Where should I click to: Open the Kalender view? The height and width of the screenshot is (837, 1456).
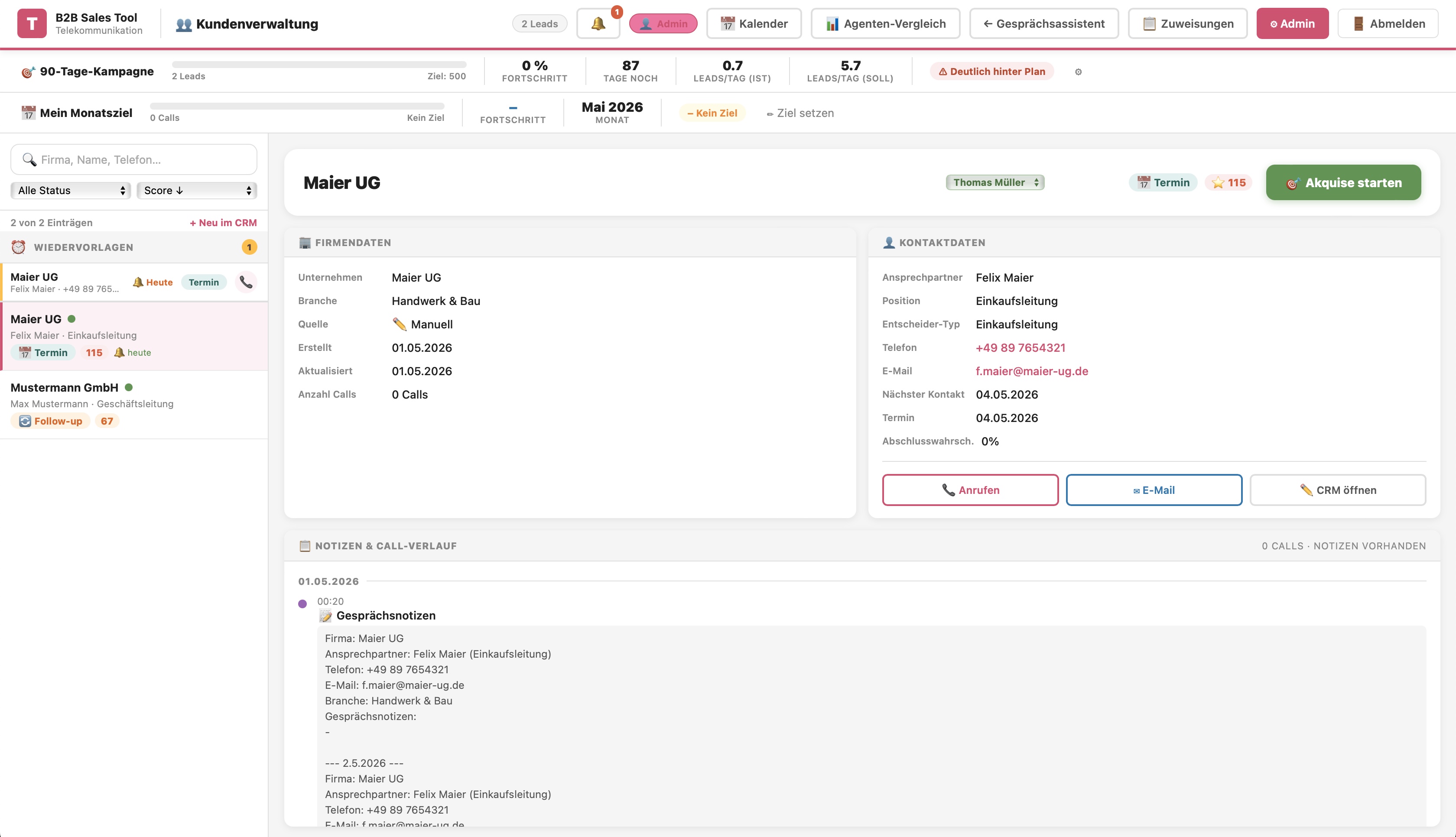(x=754, y=23)
